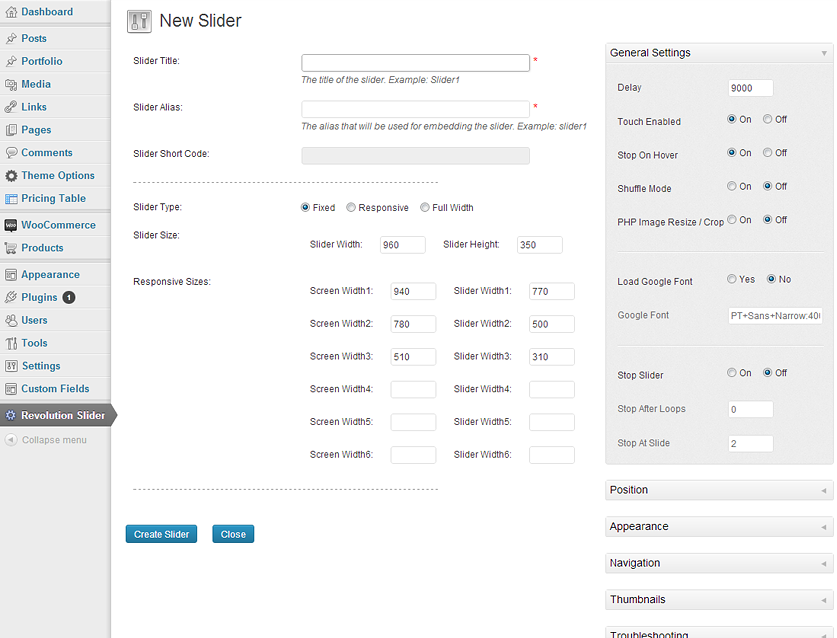This screenshot has height=638, width=837.
Task: Click the Media icon in sidebar
Action: click(11, 84)
